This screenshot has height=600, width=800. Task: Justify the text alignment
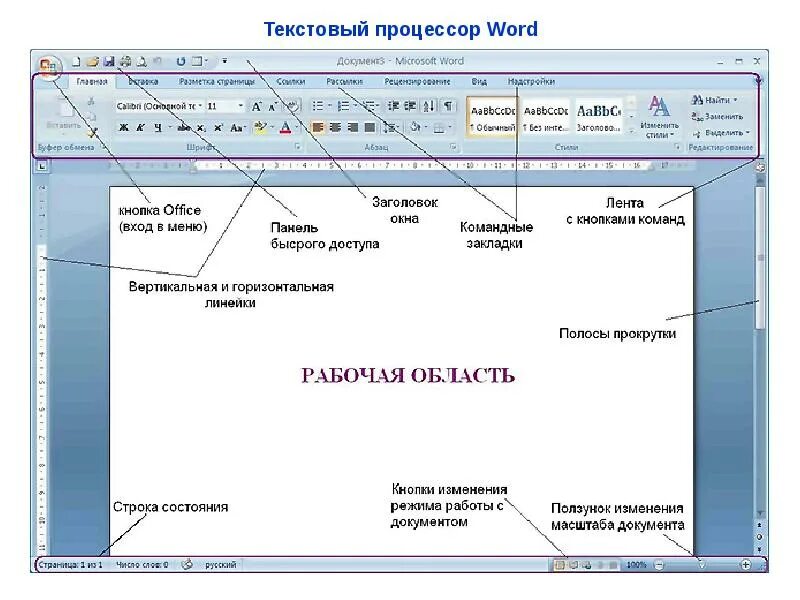370,128
